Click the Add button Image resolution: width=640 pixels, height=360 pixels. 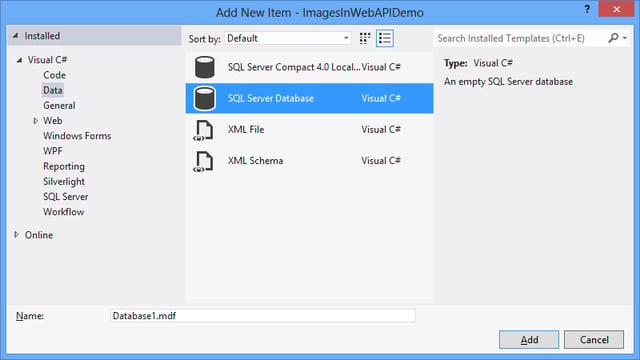[529, 340]
